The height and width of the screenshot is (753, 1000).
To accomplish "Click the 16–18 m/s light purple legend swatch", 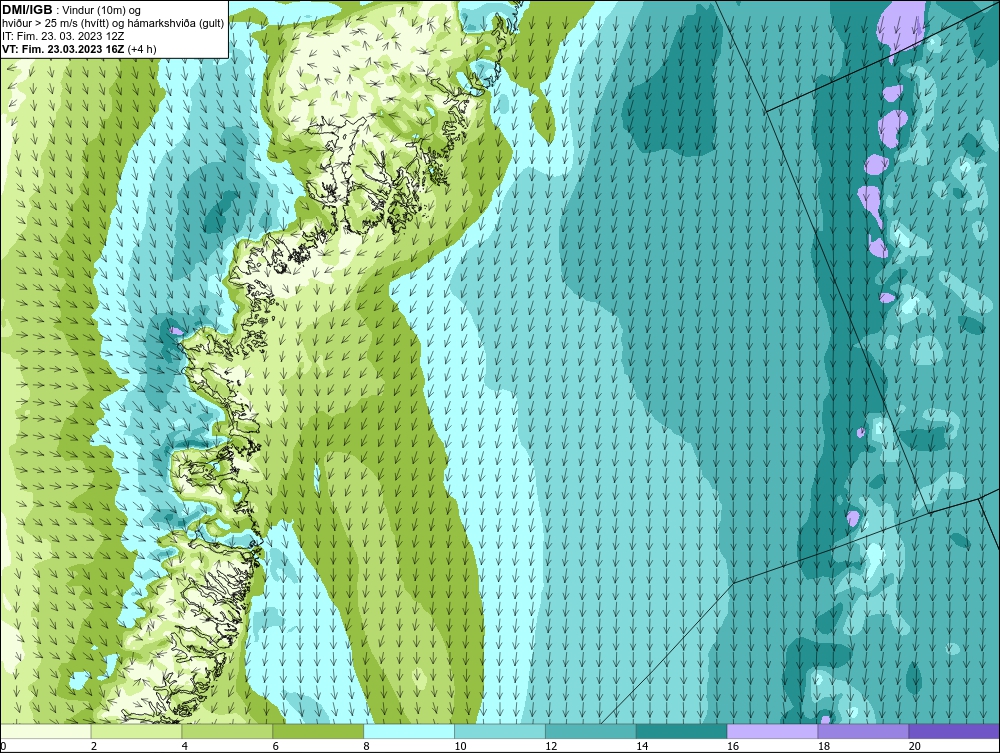I will [x=772, y=731].
